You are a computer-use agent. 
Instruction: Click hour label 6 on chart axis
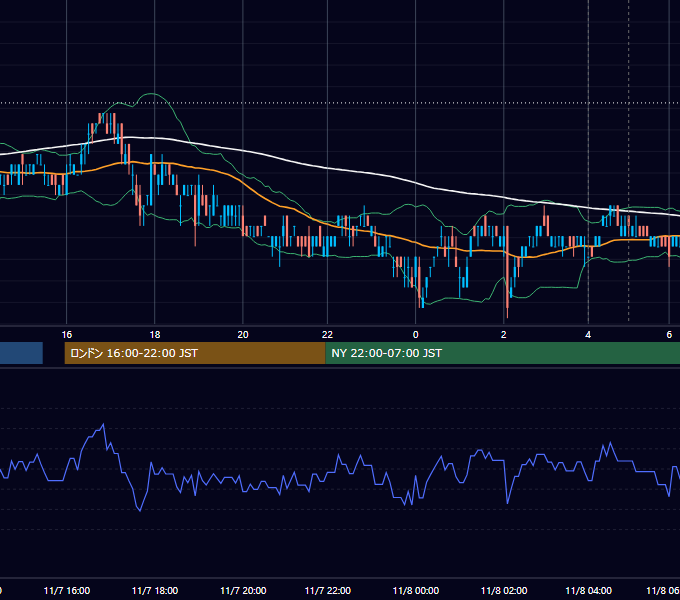[669, 335]
